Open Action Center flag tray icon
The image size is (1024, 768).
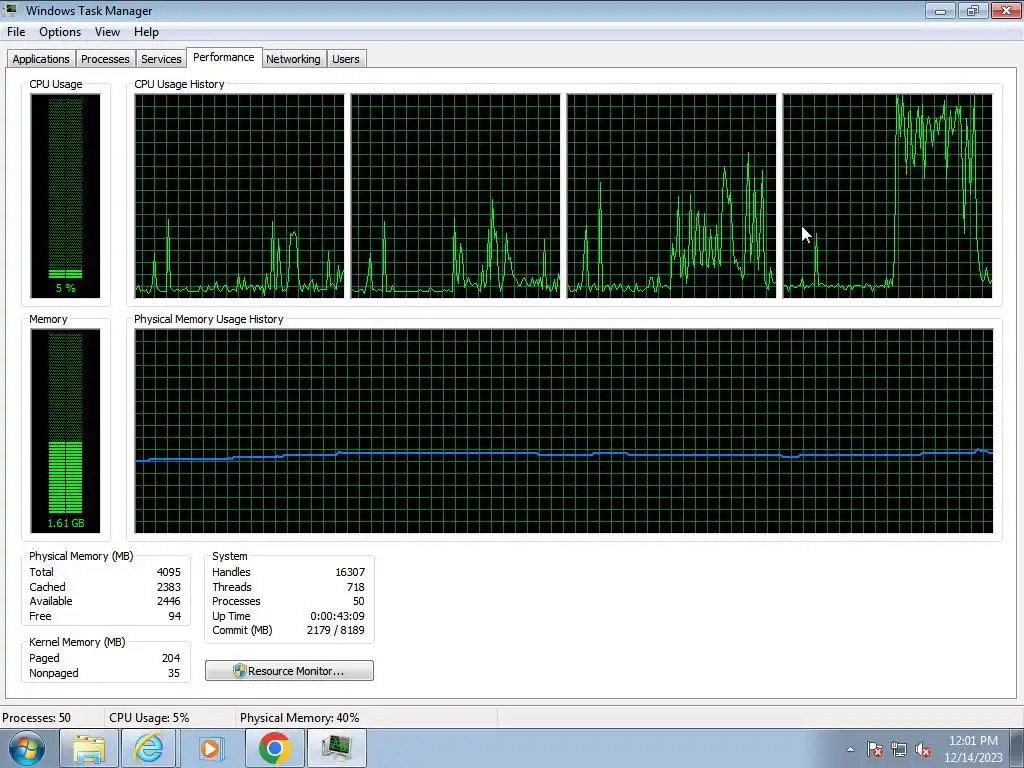[x=875, y=749]
